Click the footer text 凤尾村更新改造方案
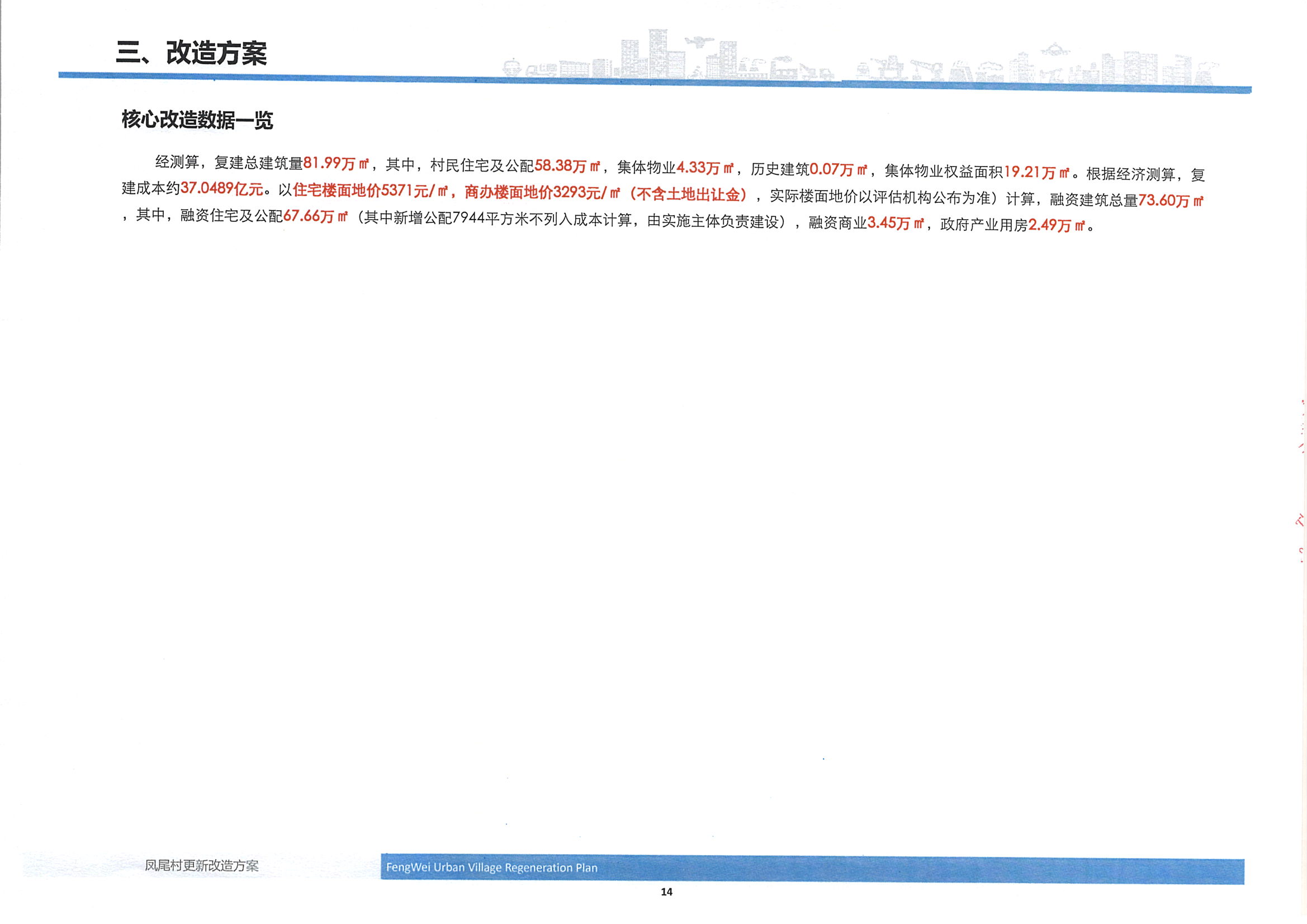Image resolution: width=1307 pixels, height=924 pixels. pyautogui.click(x=201, y=865)
